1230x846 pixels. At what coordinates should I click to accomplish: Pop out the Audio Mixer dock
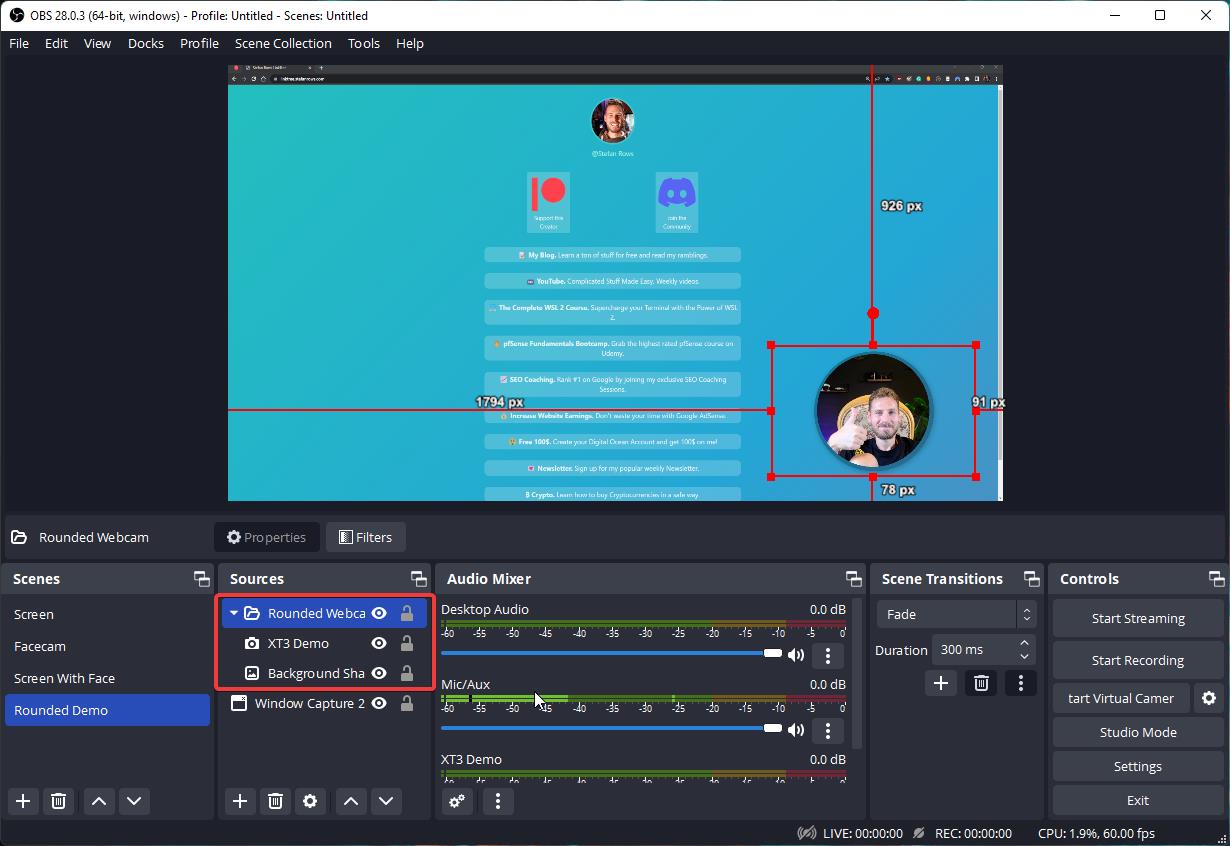(853, 579)
